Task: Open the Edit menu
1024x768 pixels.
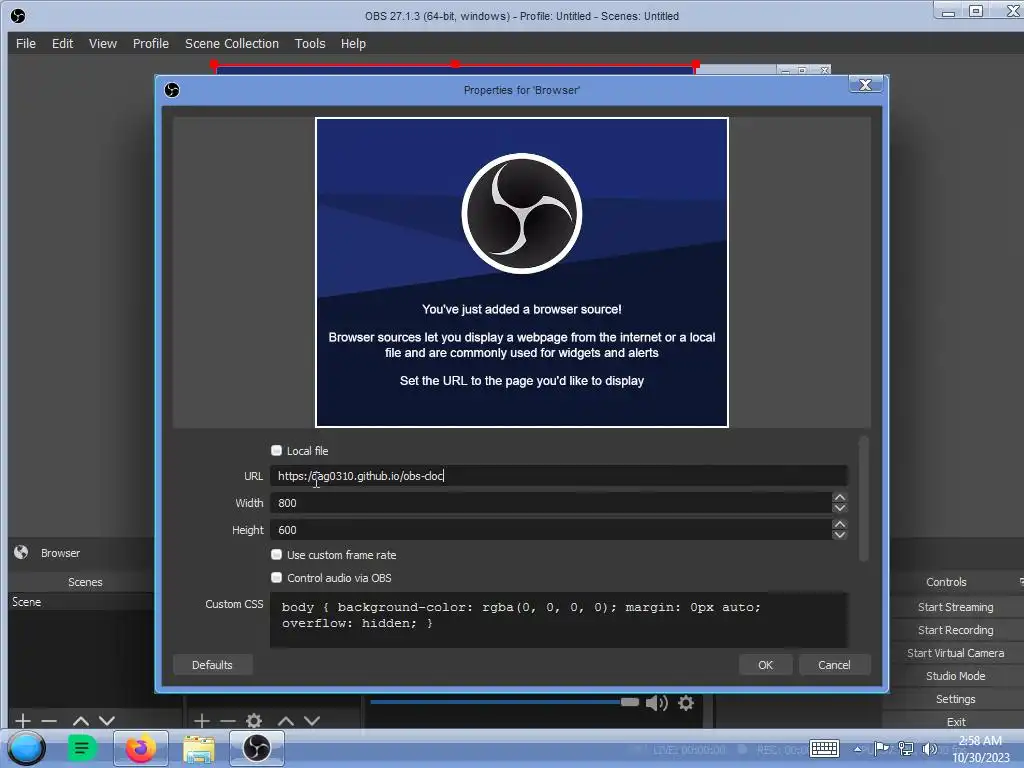Action: [x=62, y=44]
